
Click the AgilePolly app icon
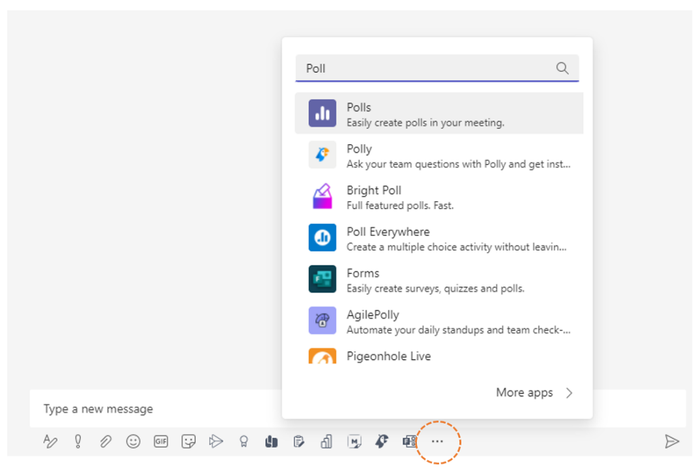pos(322,320)
